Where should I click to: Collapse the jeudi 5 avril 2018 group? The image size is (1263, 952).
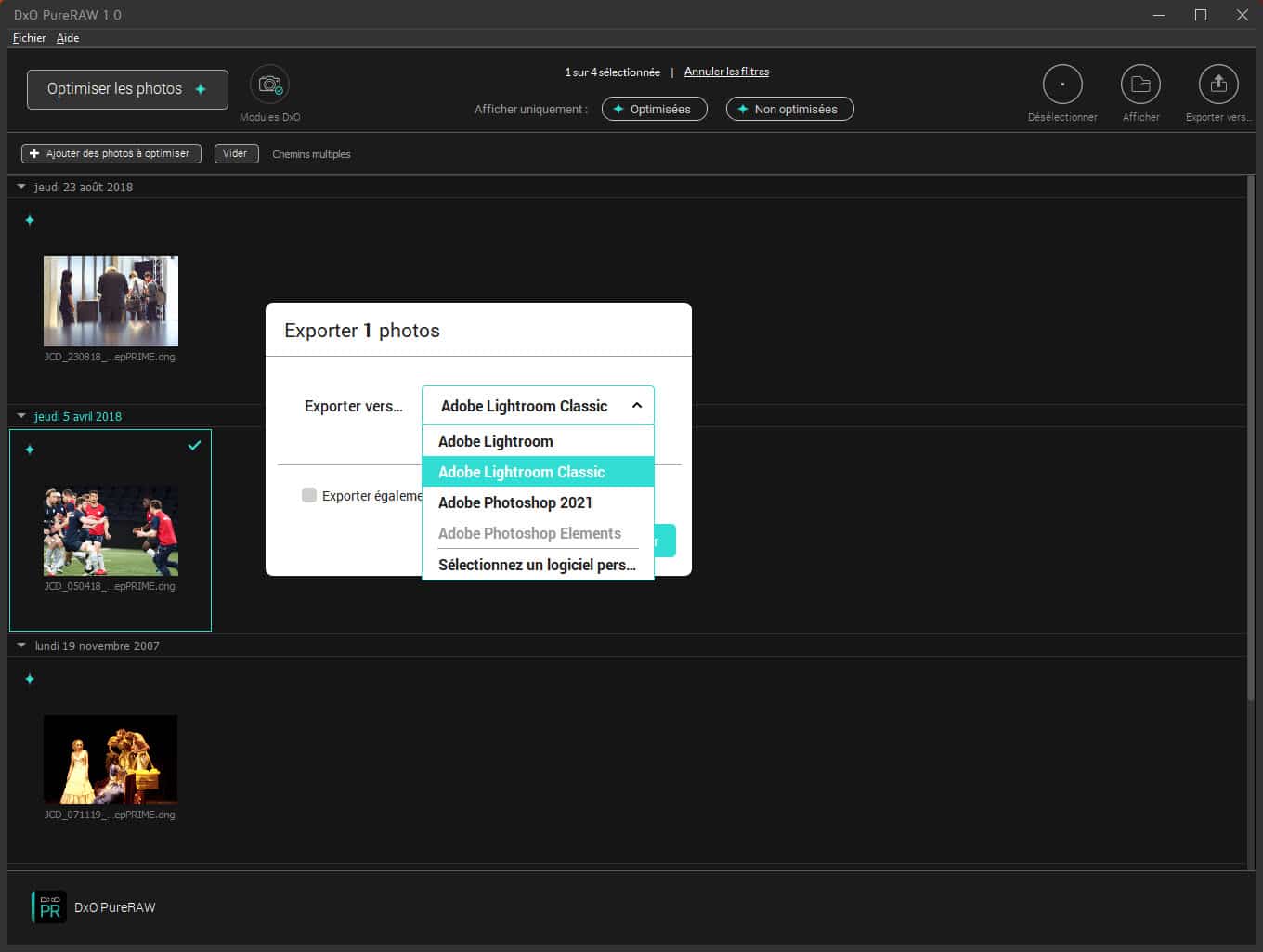tap(21, 416)
